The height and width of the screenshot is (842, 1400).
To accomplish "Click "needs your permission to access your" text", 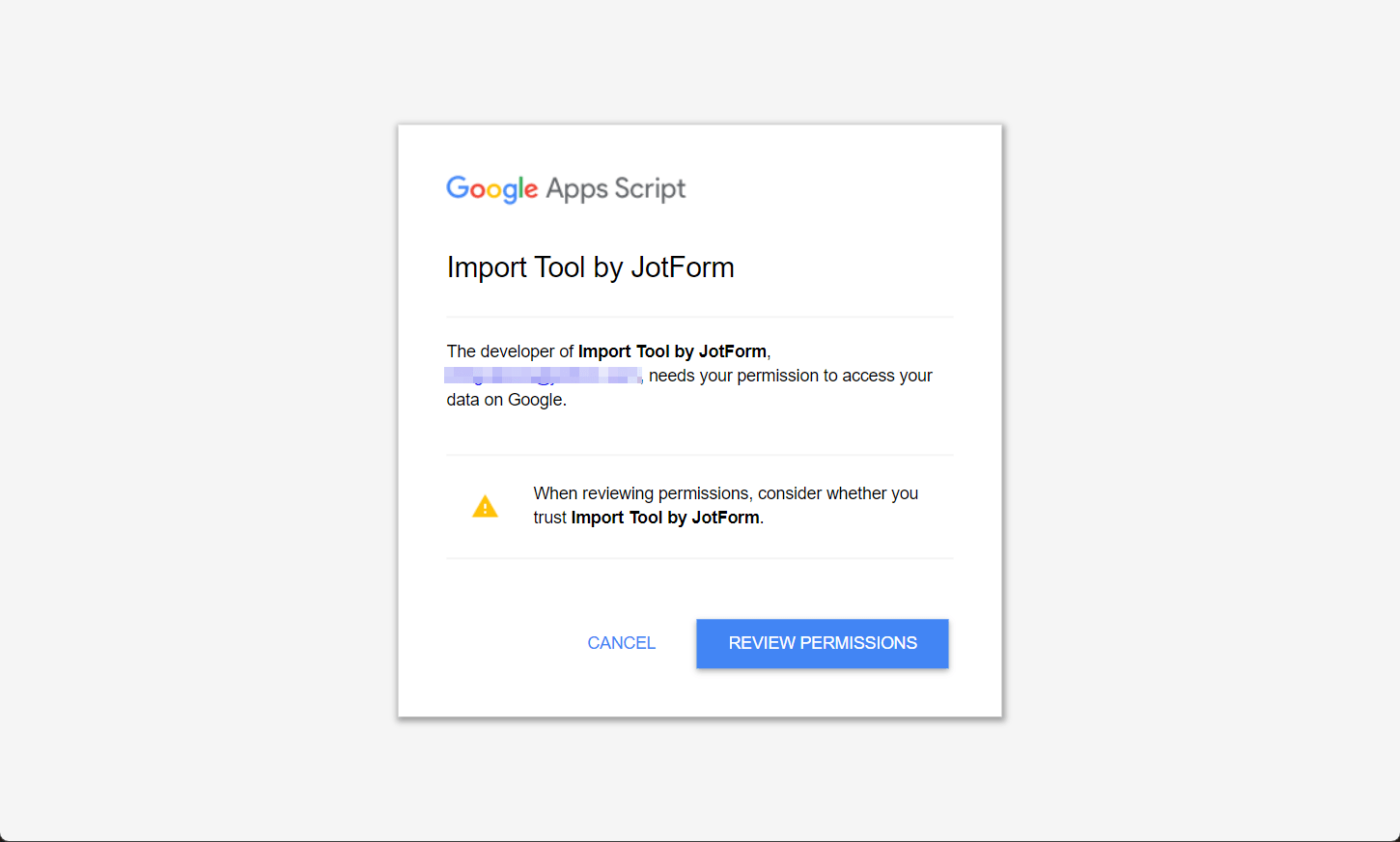I will click(790, 376).
